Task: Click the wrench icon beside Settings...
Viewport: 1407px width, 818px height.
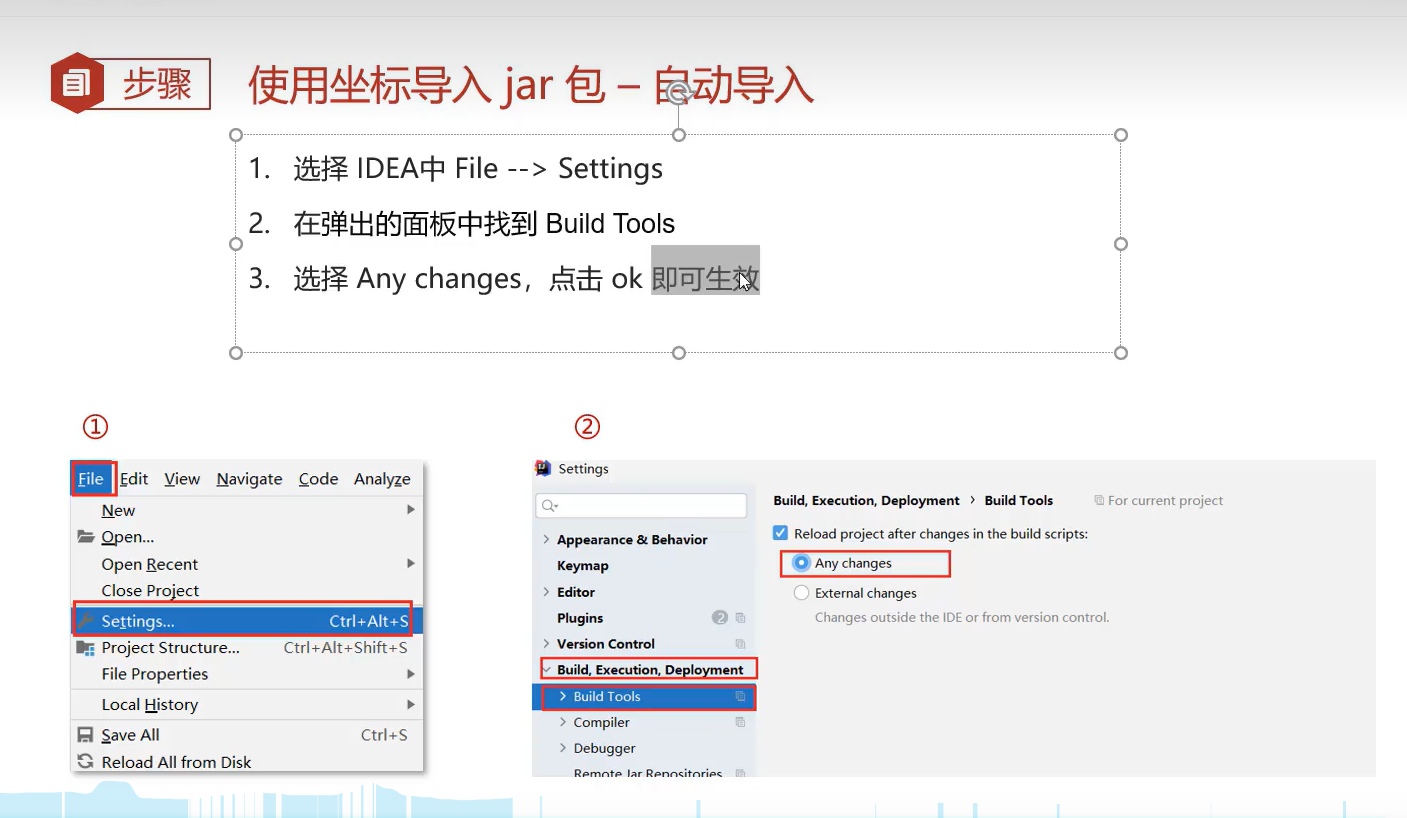Action: (x=86, y=621)
